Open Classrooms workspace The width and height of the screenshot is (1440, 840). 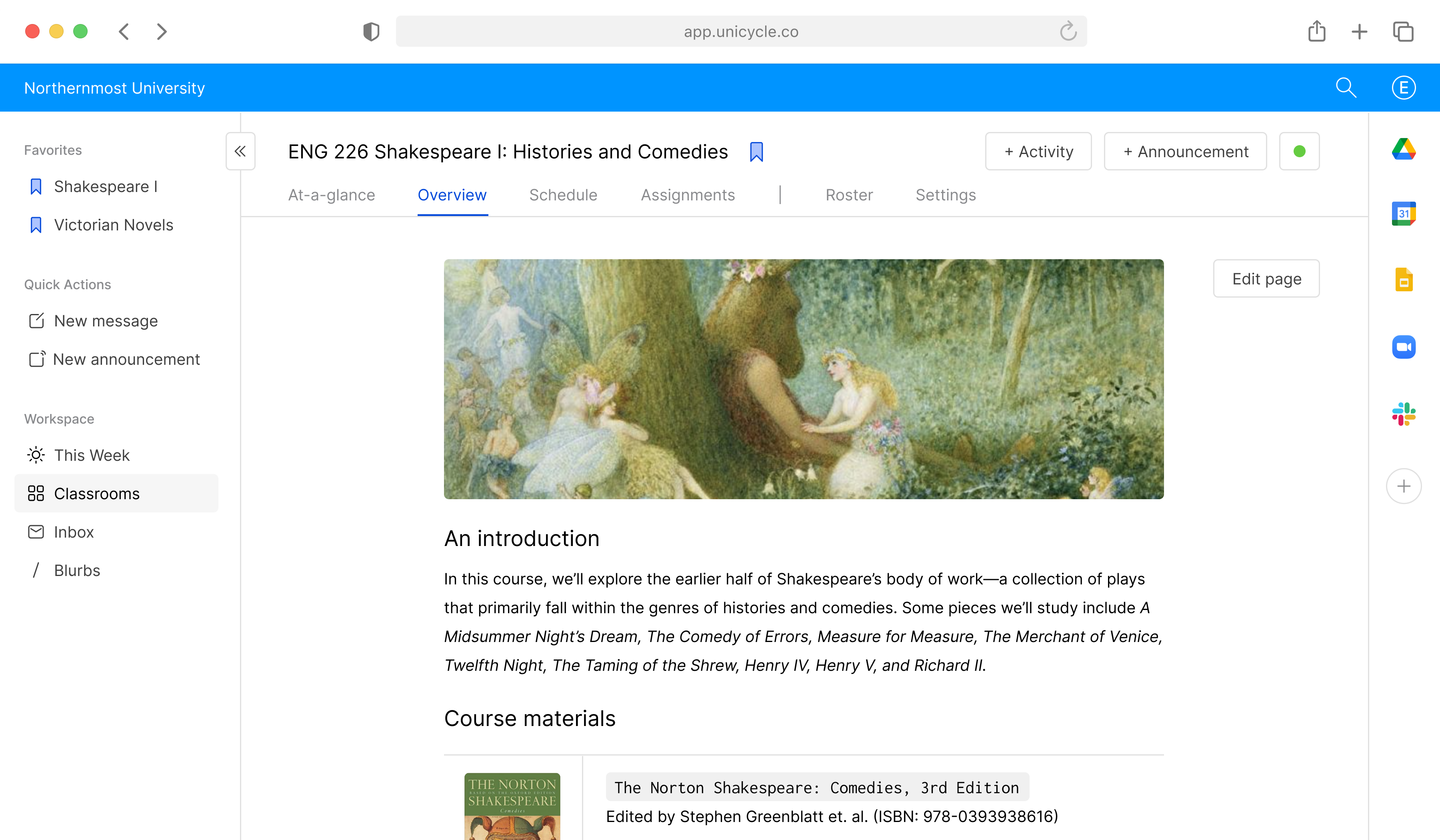pyautogui.click(x=116, y=494)
